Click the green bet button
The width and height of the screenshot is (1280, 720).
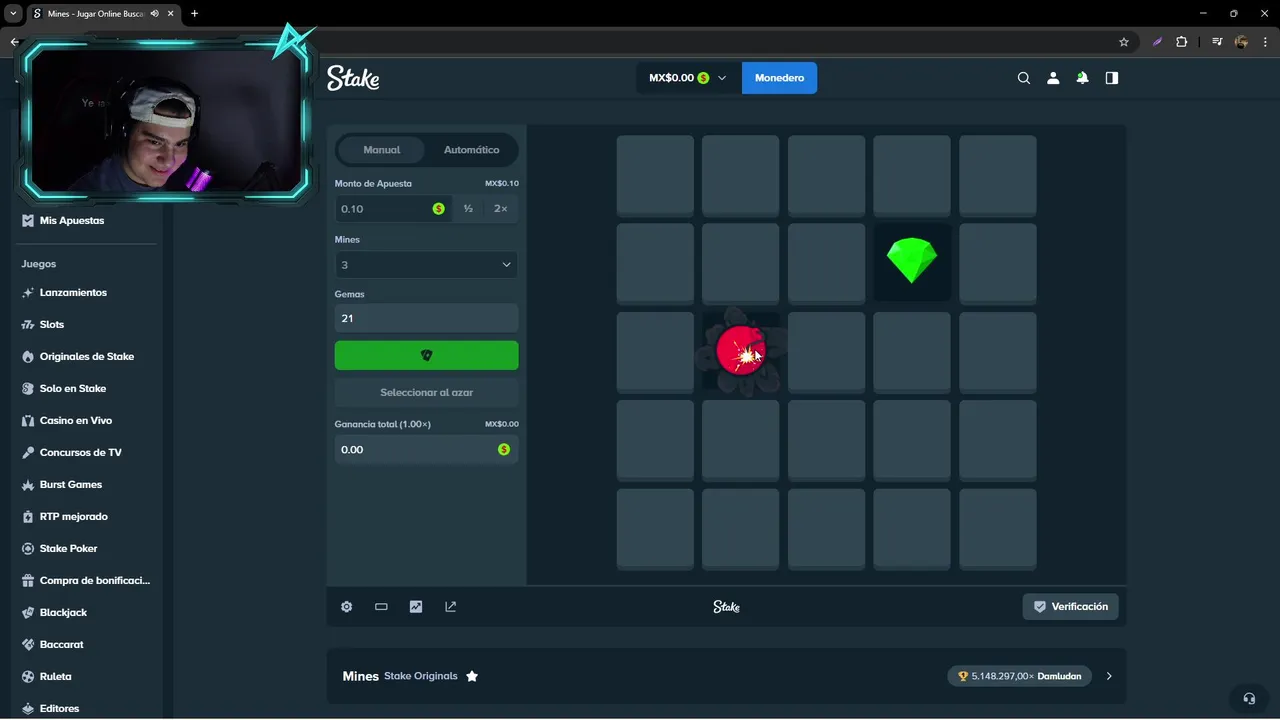coord(426,355)
